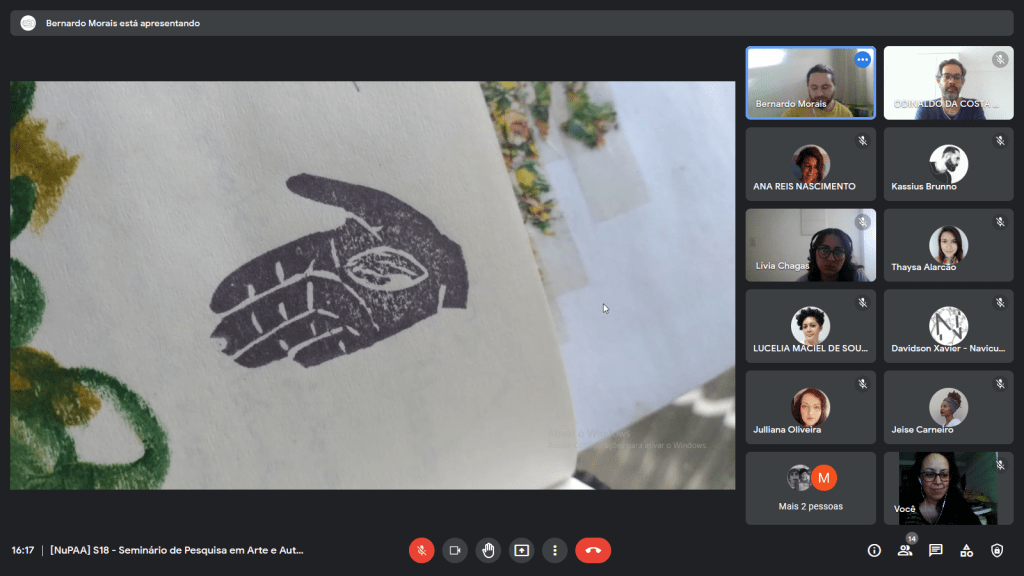Click the muted mic icon on Kassius Brunno
This screenshot has width=1024, height=576.
pos(999,141)
